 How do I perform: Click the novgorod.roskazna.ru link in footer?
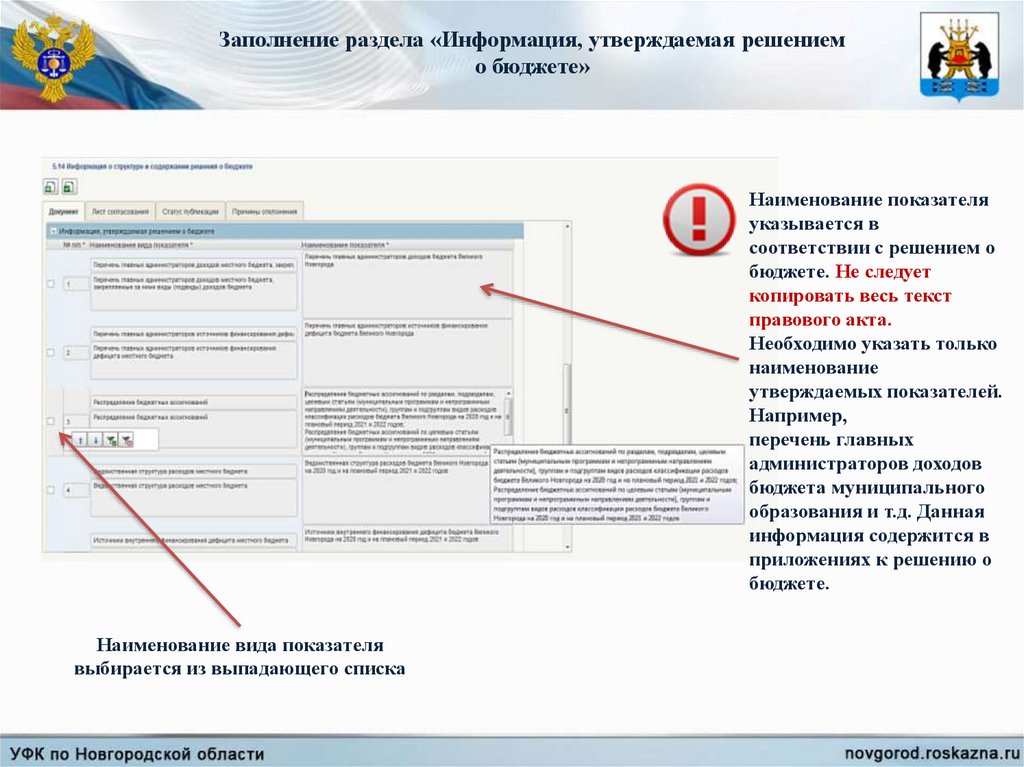[929, 751]
